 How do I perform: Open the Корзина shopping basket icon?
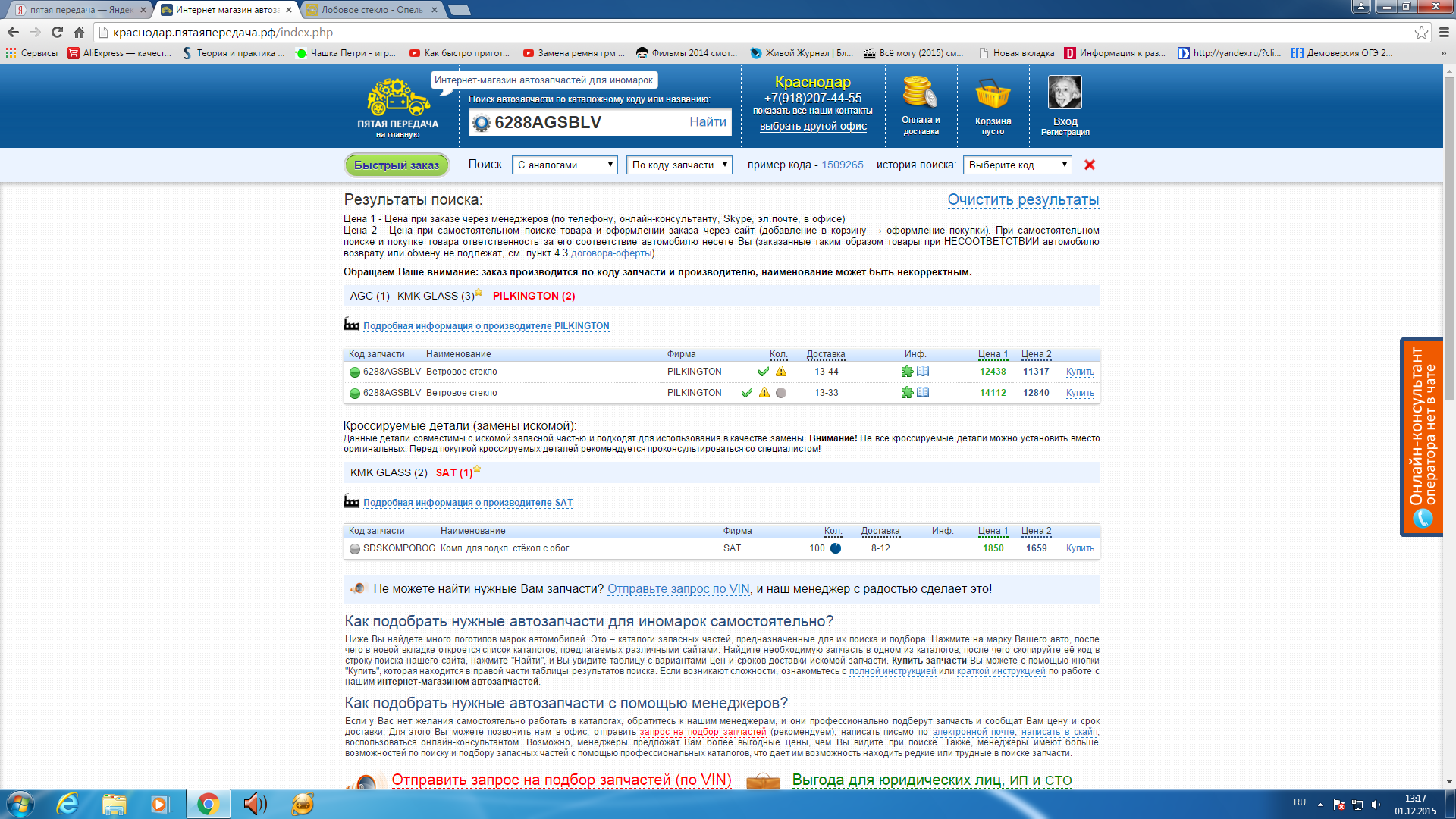993,94
